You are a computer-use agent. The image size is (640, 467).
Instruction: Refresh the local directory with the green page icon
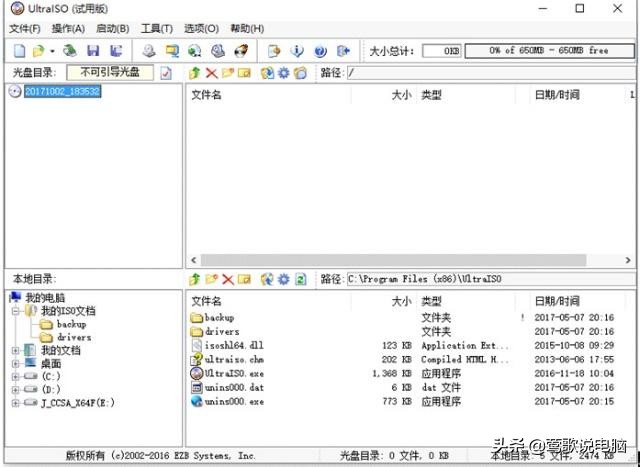coord(300,279)
